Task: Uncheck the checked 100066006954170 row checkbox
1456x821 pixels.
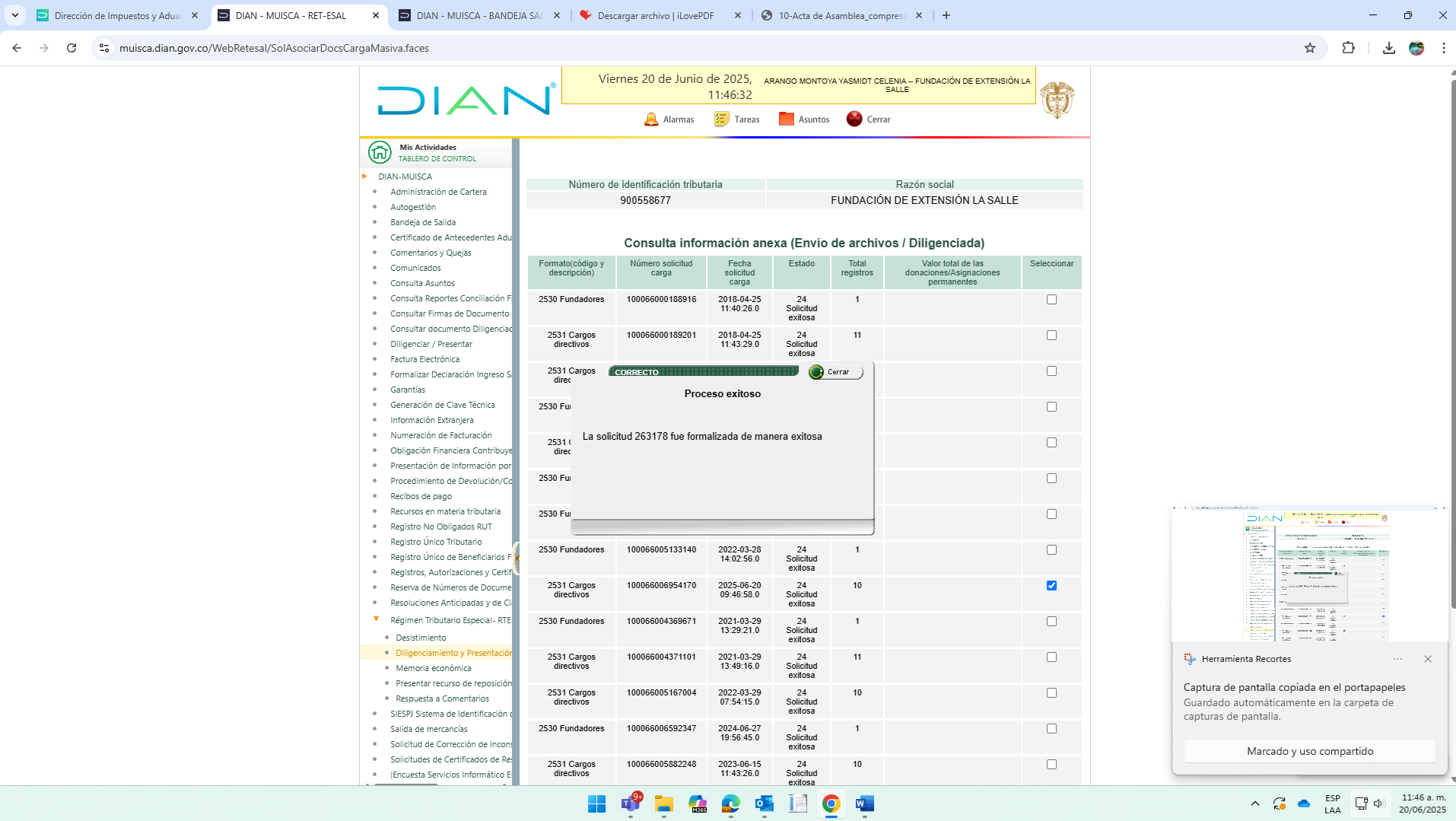Action: pos(1051,586)
